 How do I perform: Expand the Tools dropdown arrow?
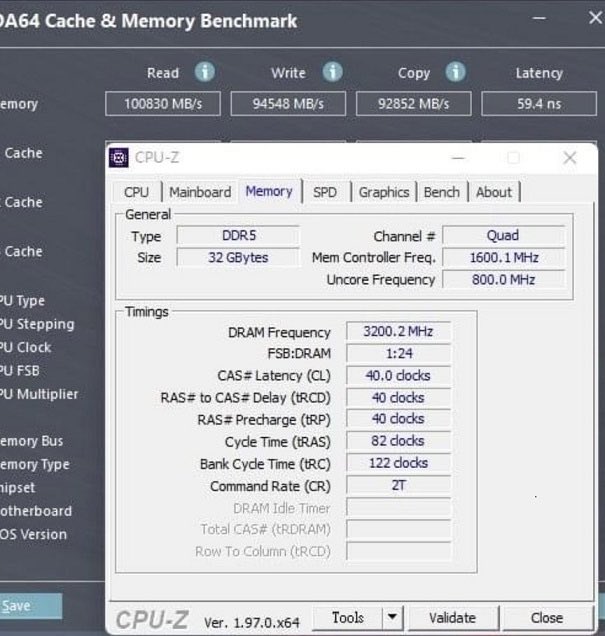point(392,618)
